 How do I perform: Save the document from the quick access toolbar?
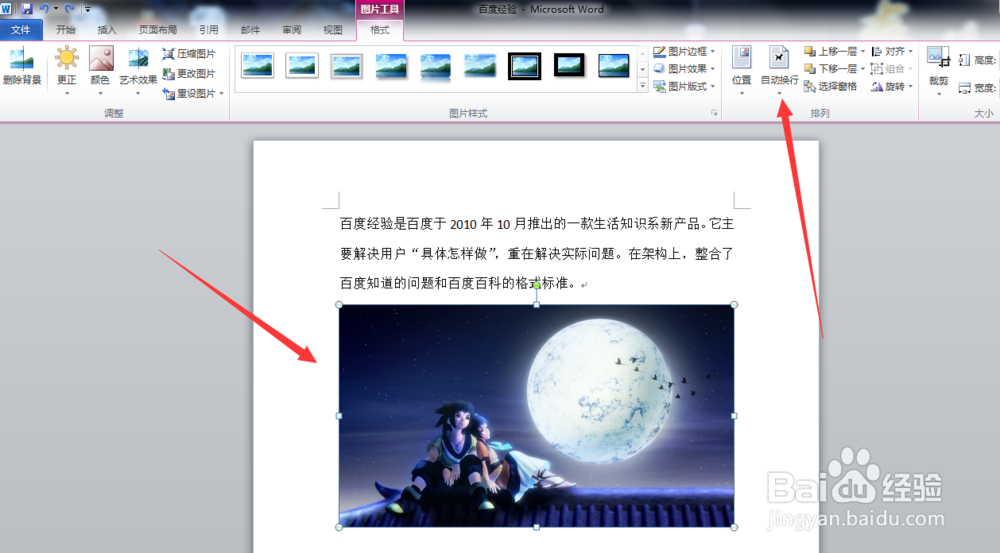pyautogui.click(x=27, y=9)
